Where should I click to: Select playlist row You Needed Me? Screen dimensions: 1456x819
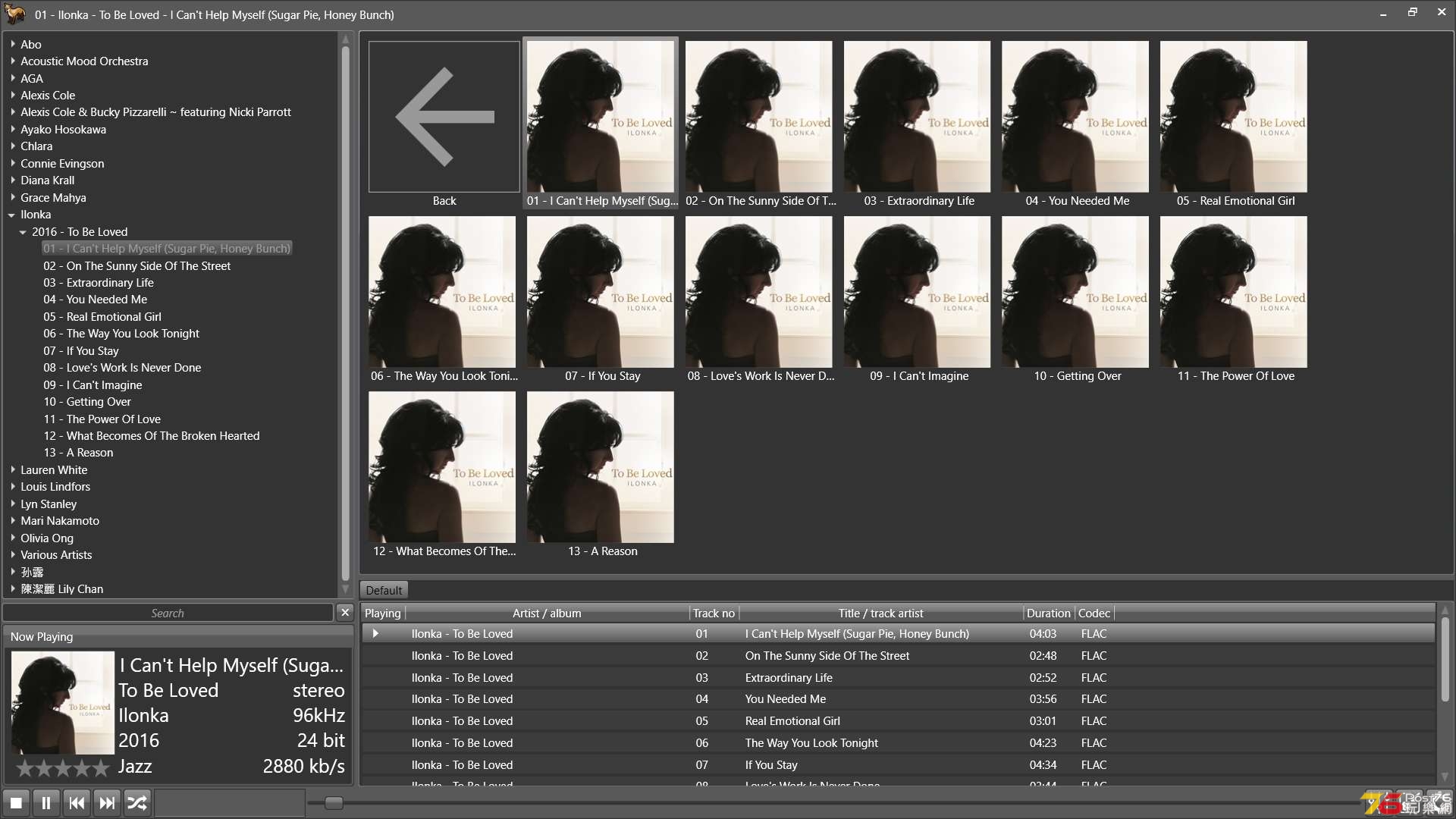[x=898, y=698]
